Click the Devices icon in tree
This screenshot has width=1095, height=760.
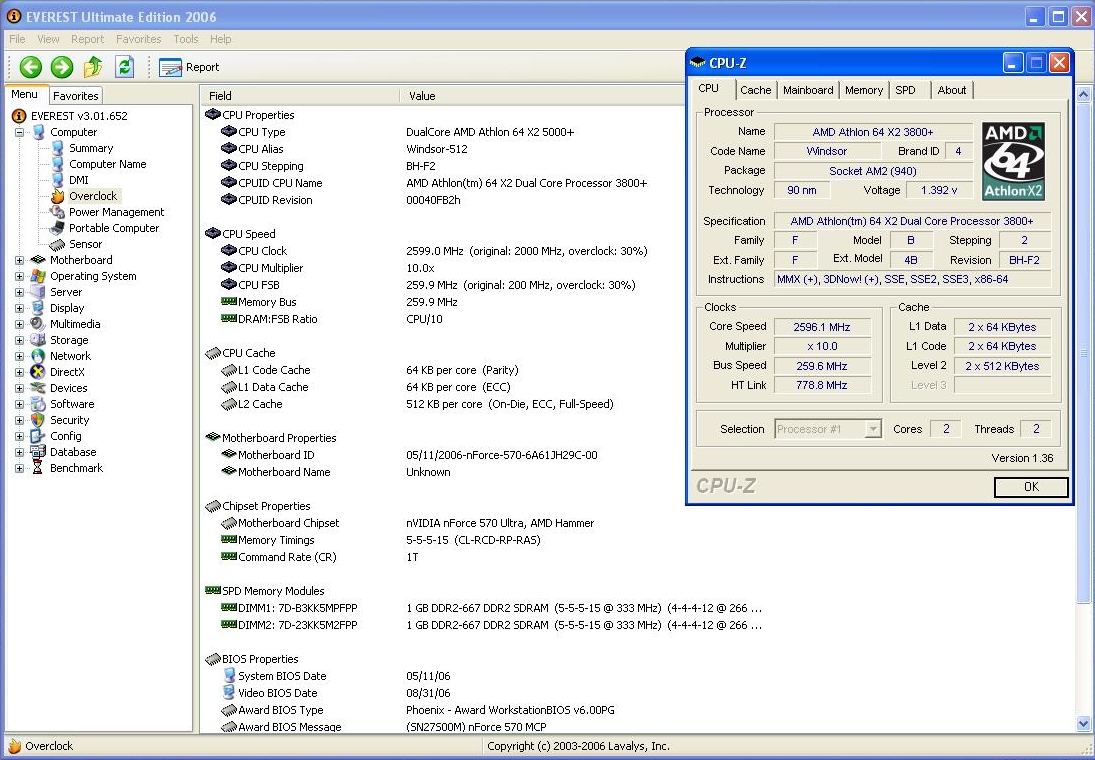point(38,388)
